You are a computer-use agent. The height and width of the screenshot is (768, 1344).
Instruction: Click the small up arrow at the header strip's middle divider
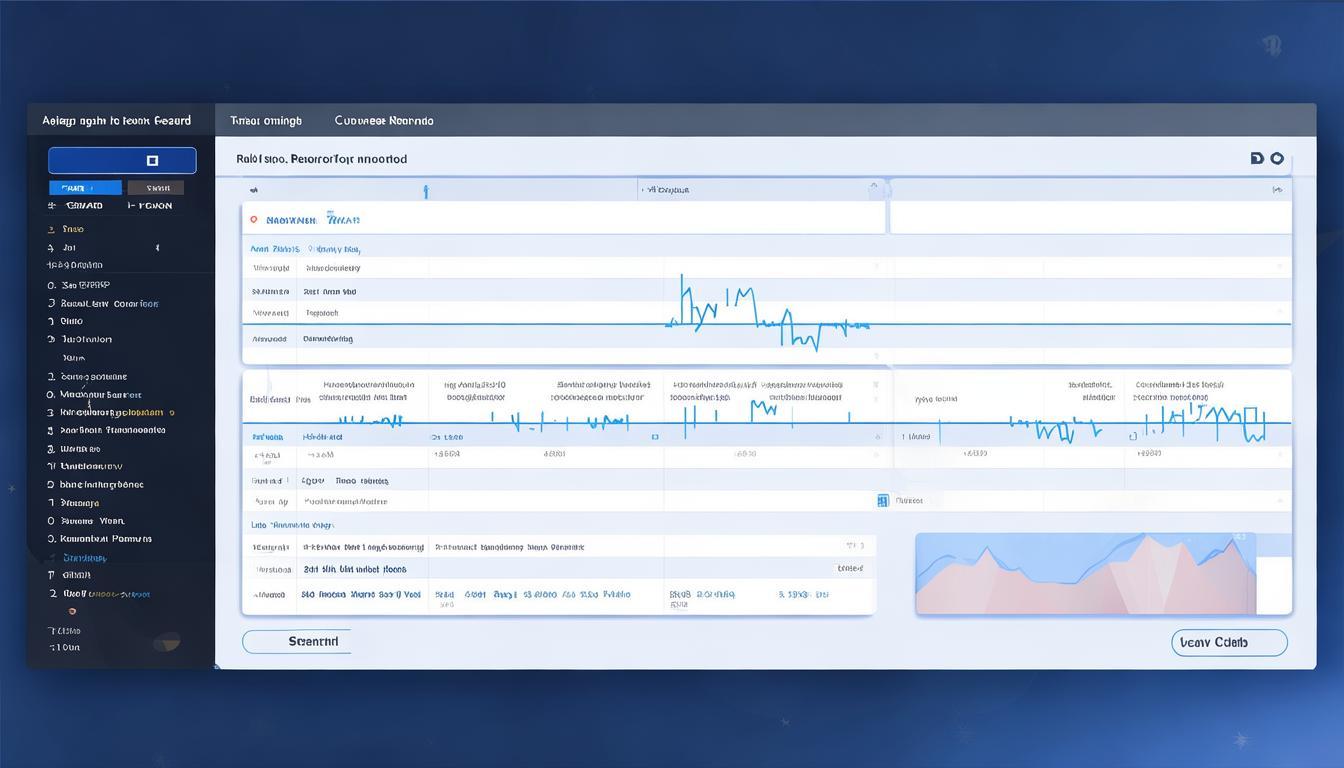pyautogui.click(x=873, y=185)
